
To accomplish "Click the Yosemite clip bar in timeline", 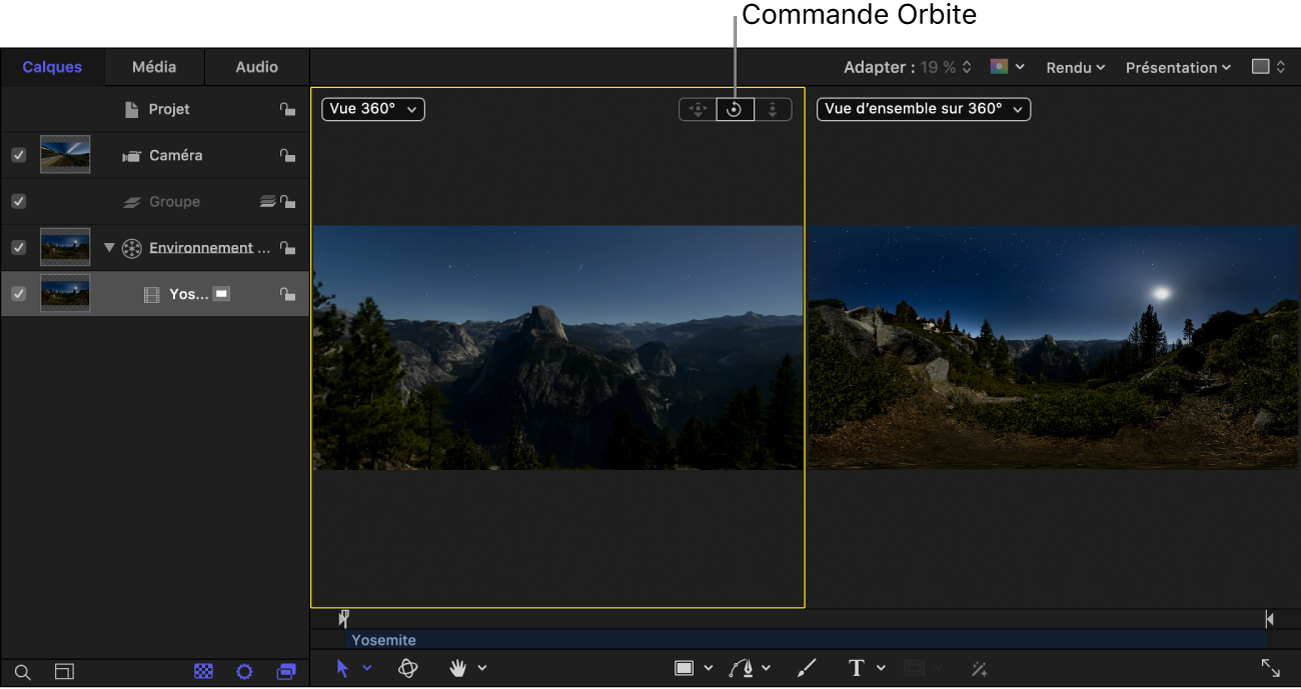I will point(800,640).
